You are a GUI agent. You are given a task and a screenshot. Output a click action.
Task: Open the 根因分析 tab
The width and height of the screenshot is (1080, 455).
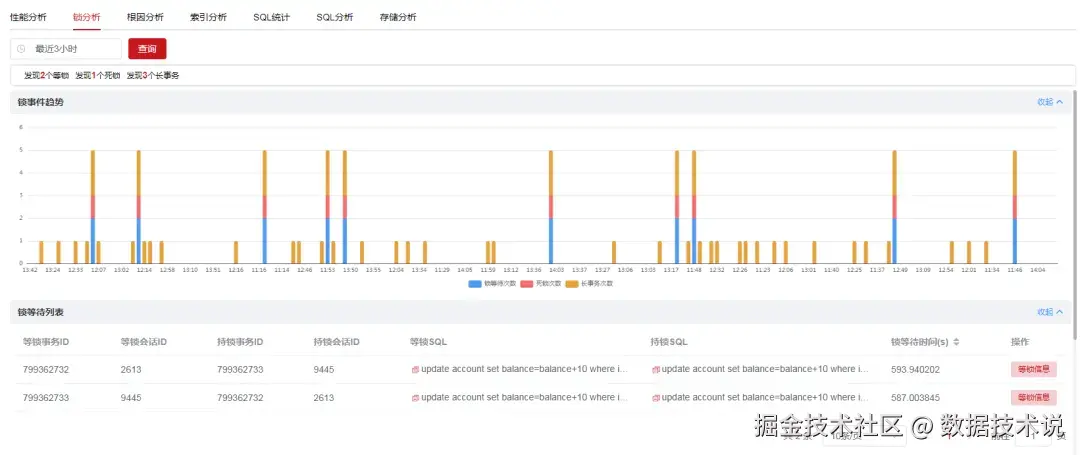[x=145, y=17]
